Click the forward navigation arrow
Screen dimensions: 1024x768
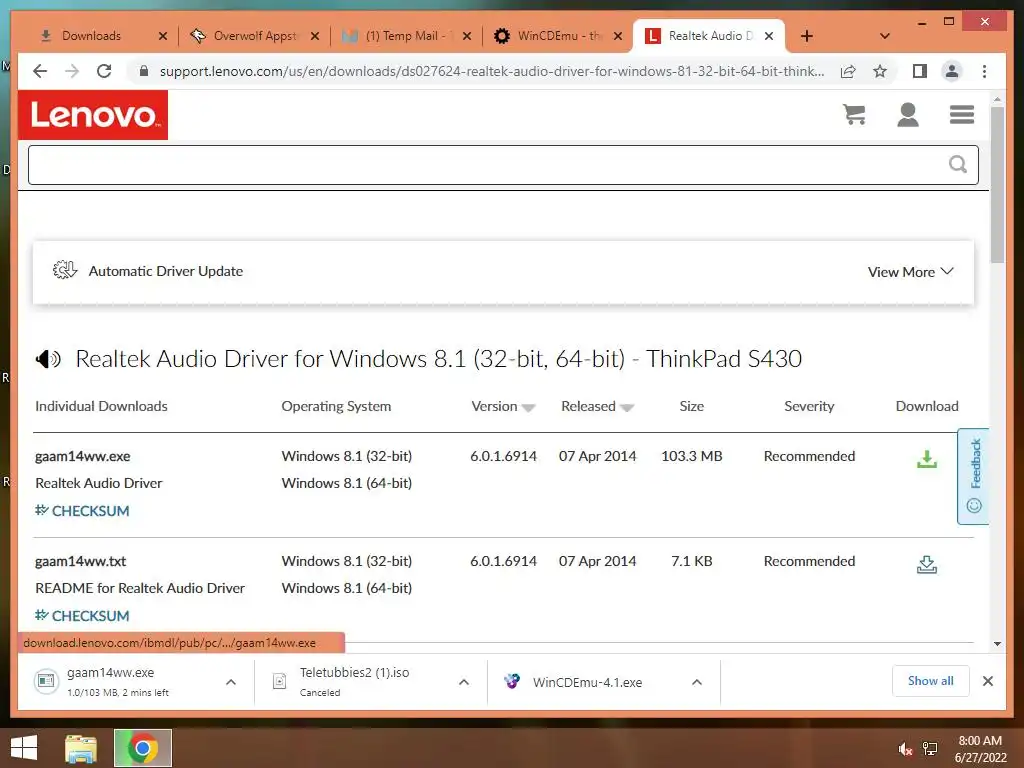click(72, 71)
